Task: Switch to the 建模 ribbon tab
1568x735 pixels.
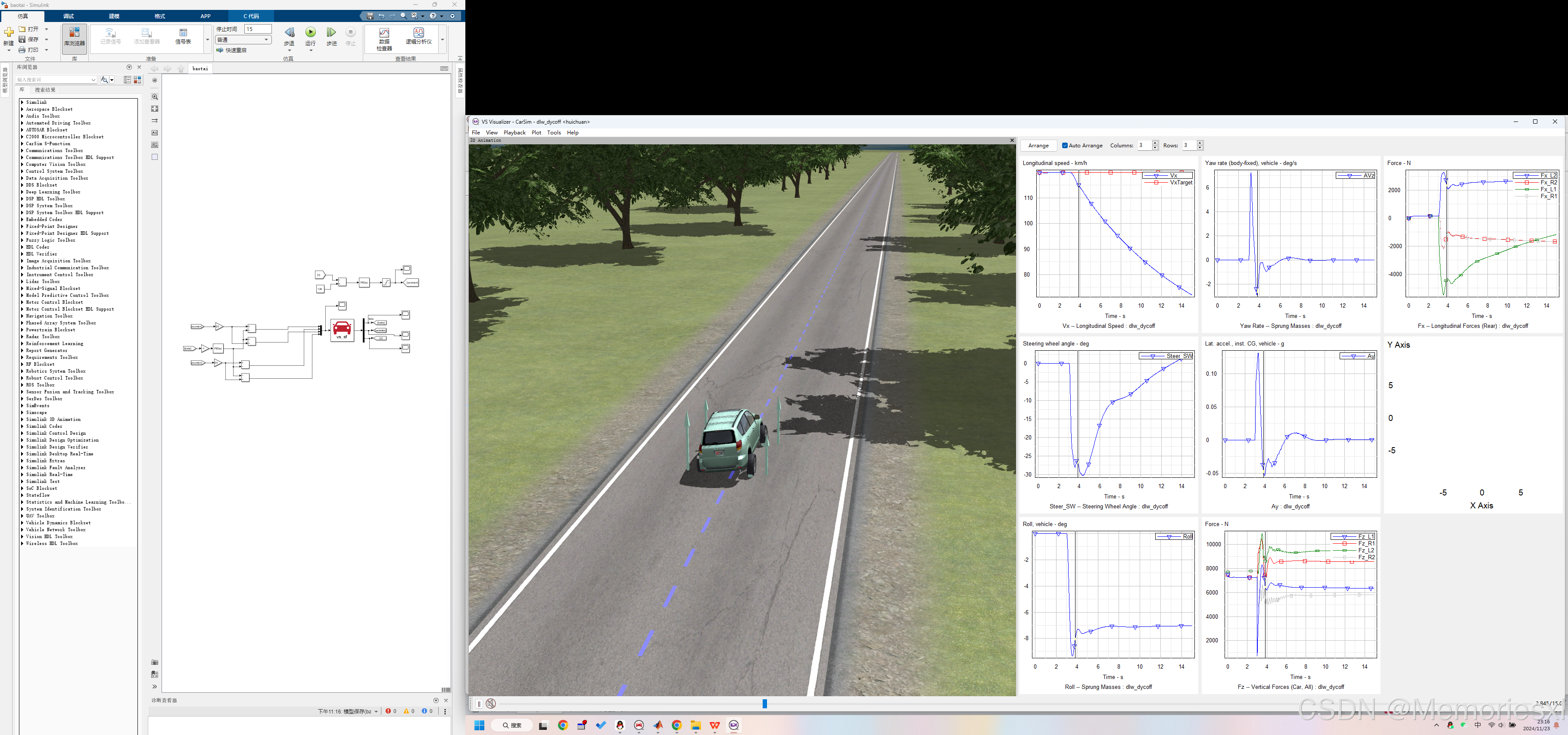Action: tap(114, 16)
